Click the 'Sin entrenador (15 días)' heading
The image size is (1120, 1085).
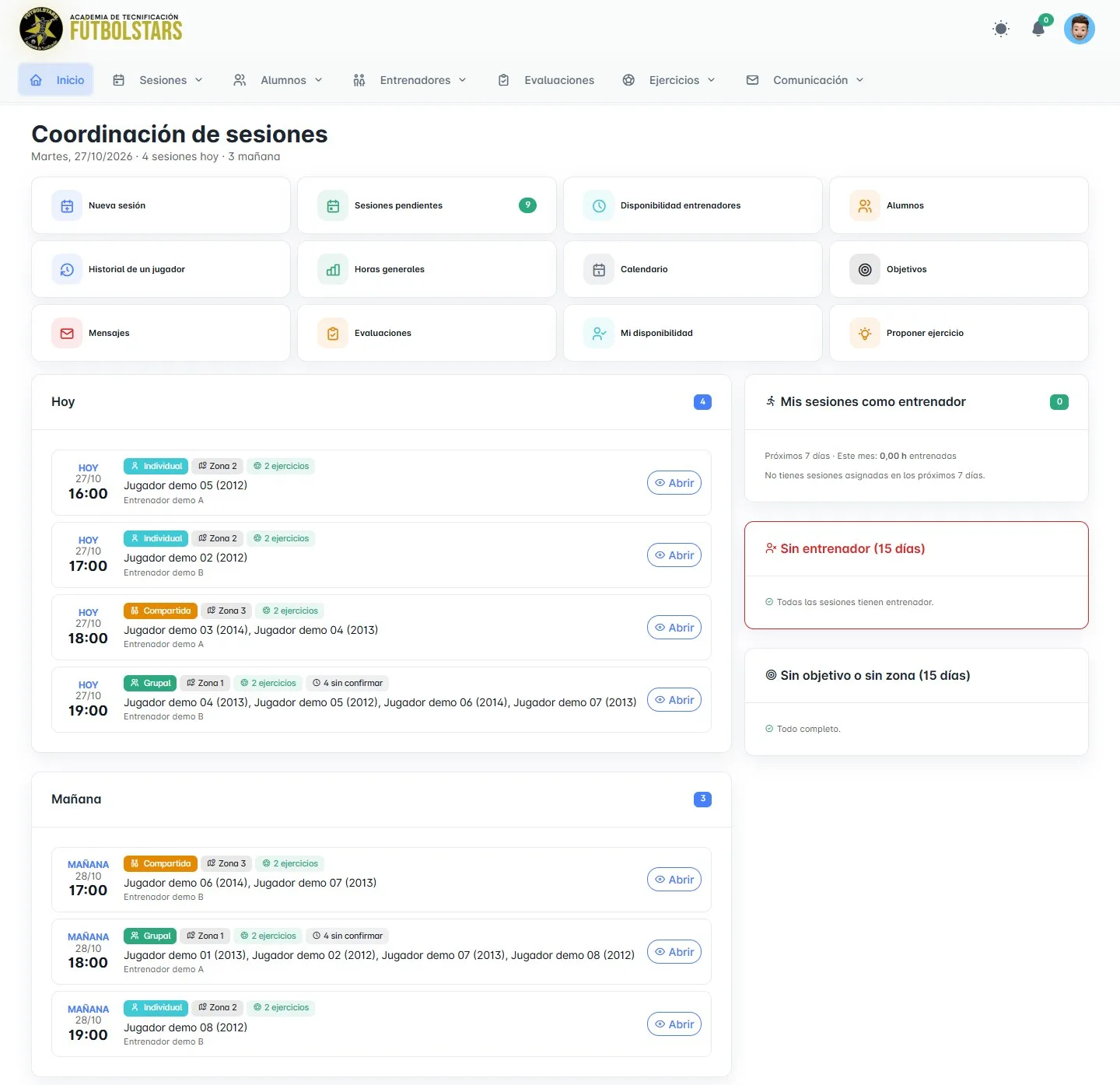pyautogui.click(x=852, y=549)
